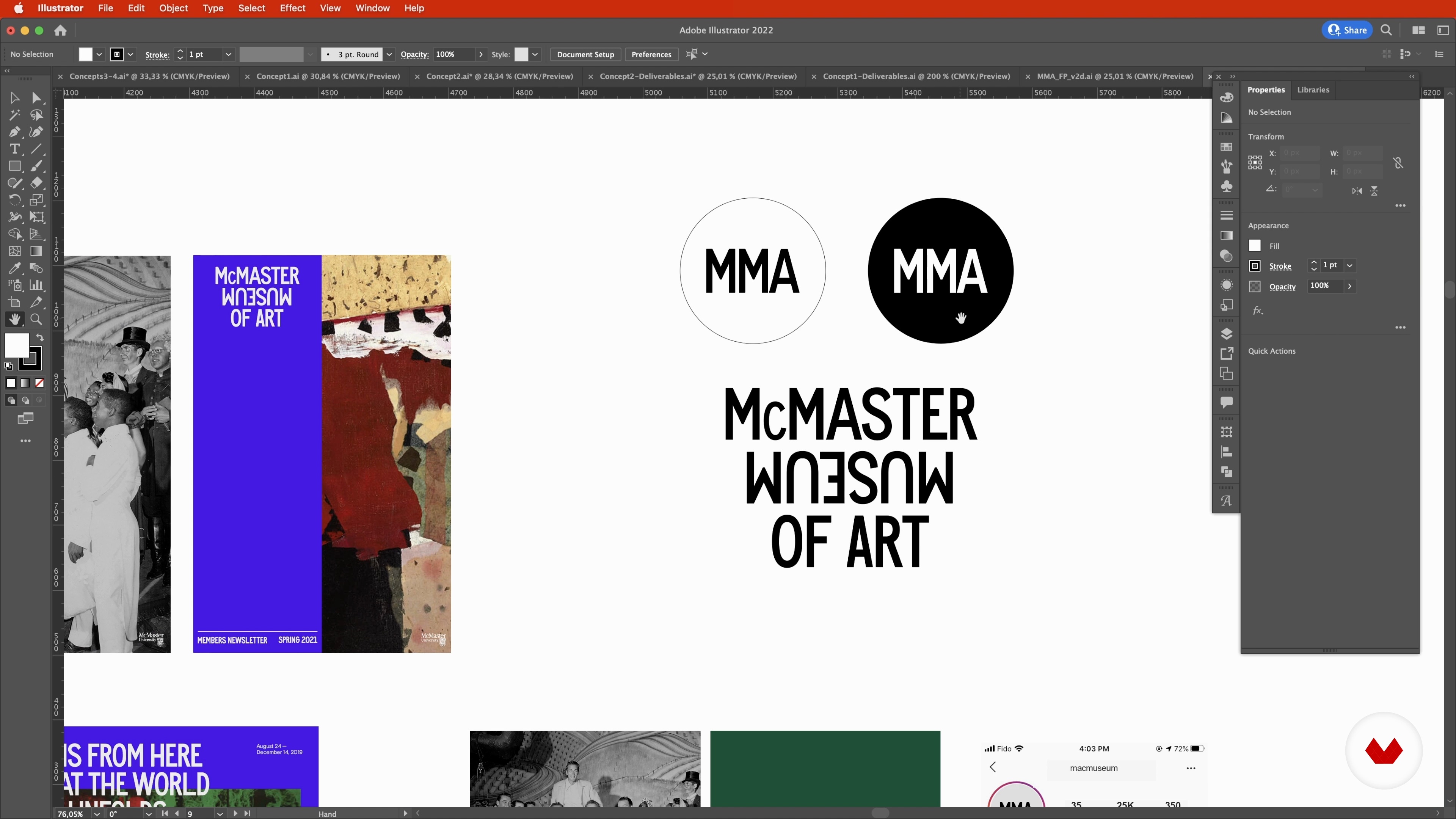
Task: Choose the Shaper tool
Action: pos(15,183)
